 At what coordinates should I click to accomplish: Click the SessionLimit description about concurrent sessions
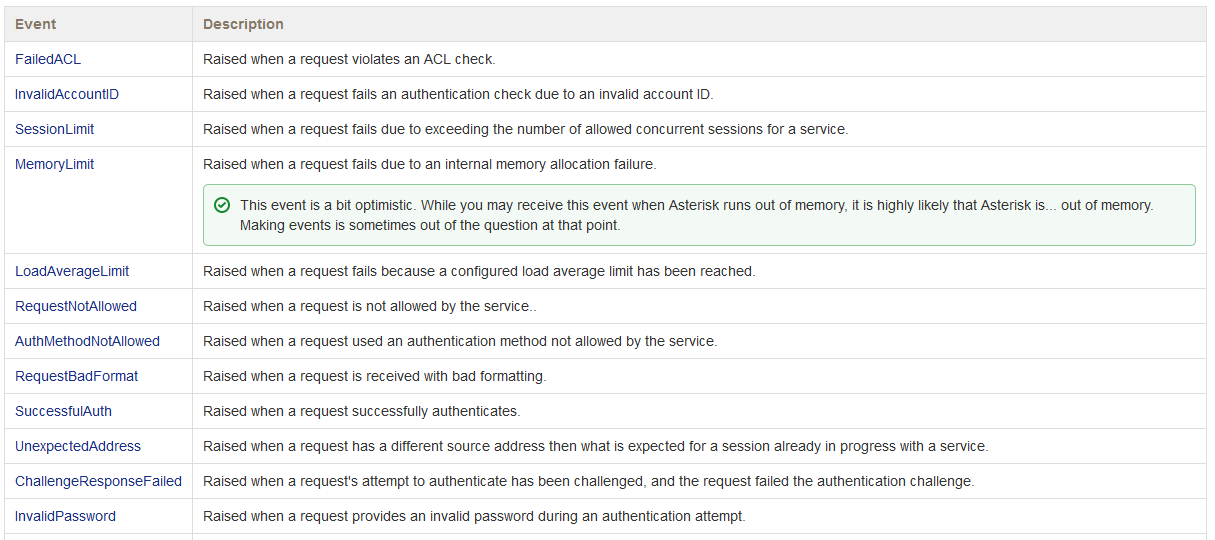[x=525, y=129]
